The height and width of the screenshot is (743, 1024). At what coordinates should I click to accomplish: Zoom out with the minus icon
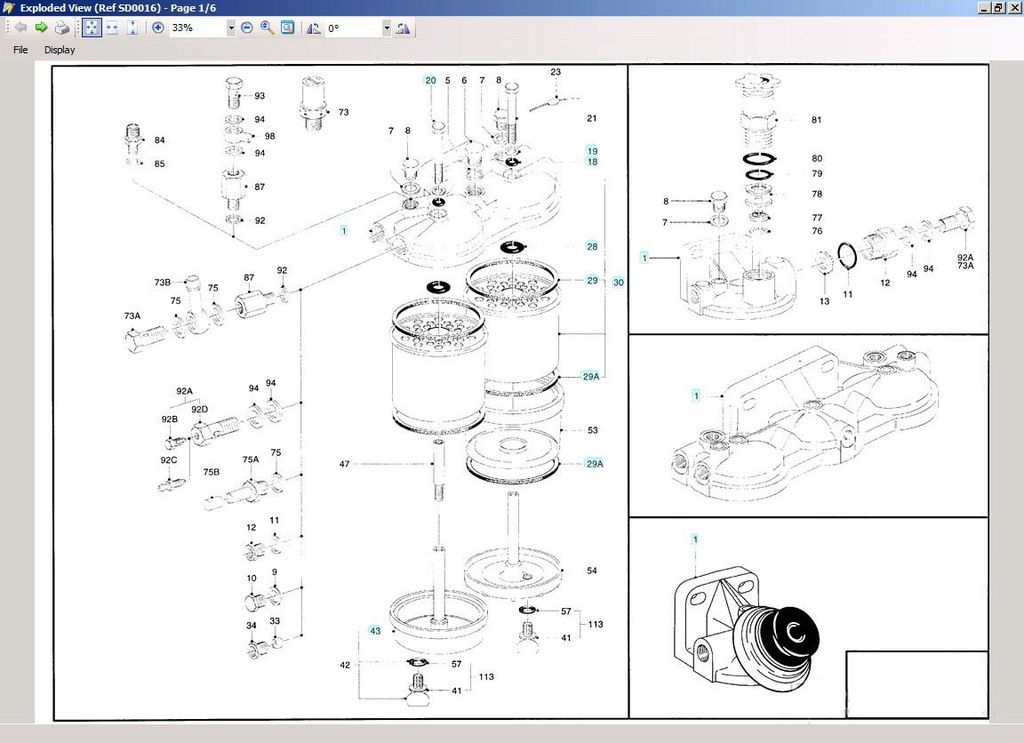point(247,28)
